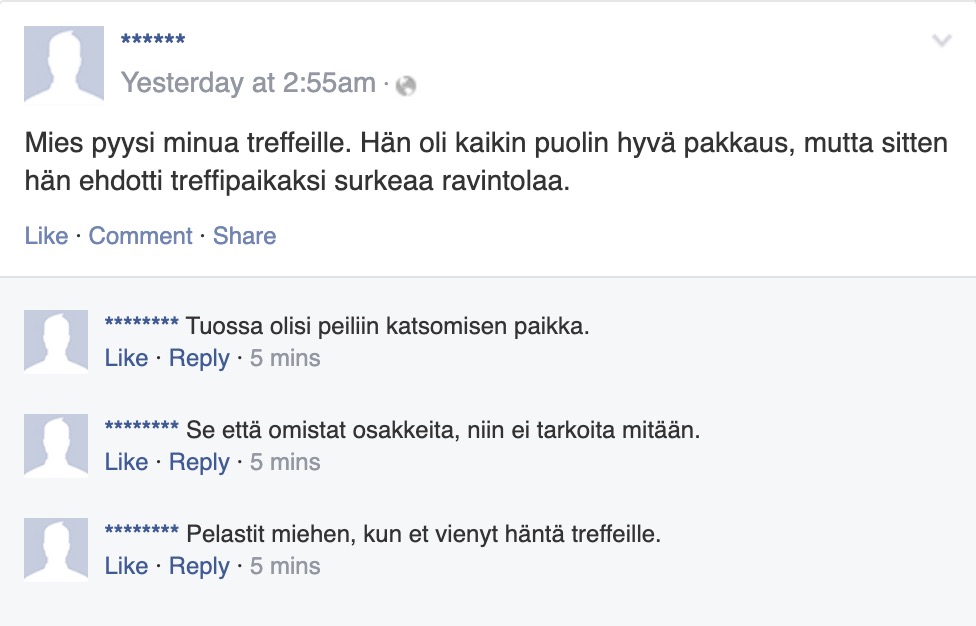This screenshot has height=626, width=976.
Task: Share the main post
Action: tap(244, 236)
